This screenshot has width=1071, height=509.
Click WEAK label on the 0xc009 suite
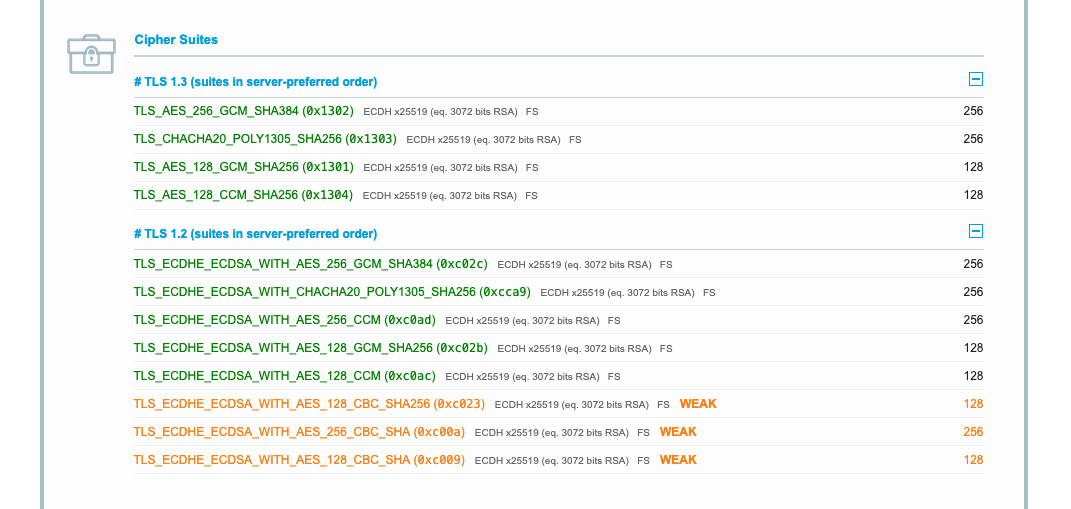(678, 460)
